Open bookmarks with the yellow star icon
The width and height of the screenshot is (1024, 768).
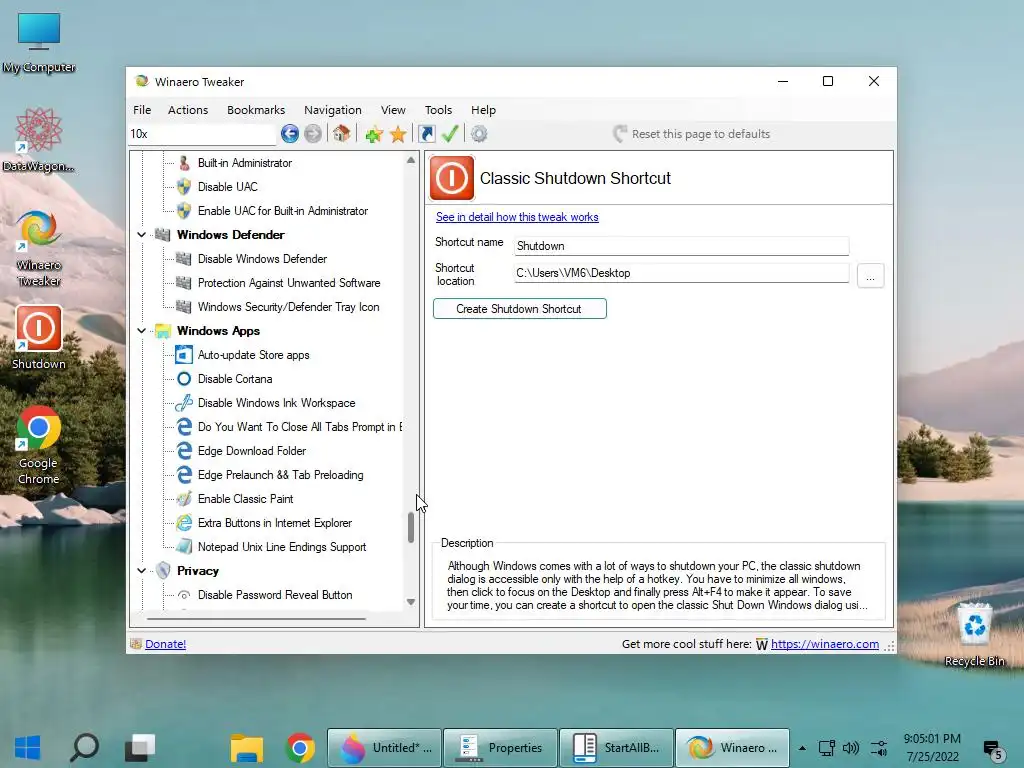(398, 135)
